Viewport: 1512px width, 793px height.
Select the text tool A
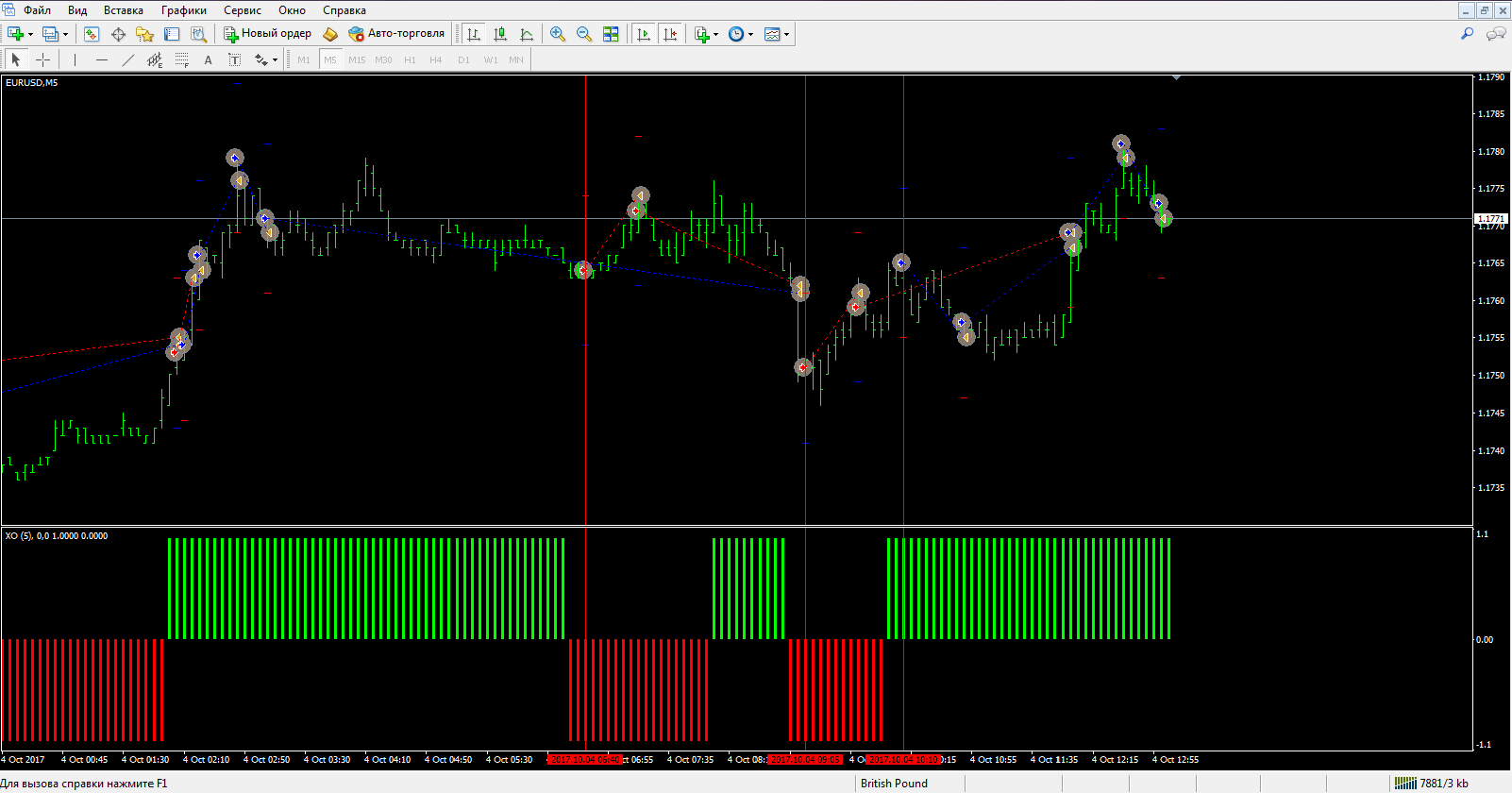tap(208, 59)
